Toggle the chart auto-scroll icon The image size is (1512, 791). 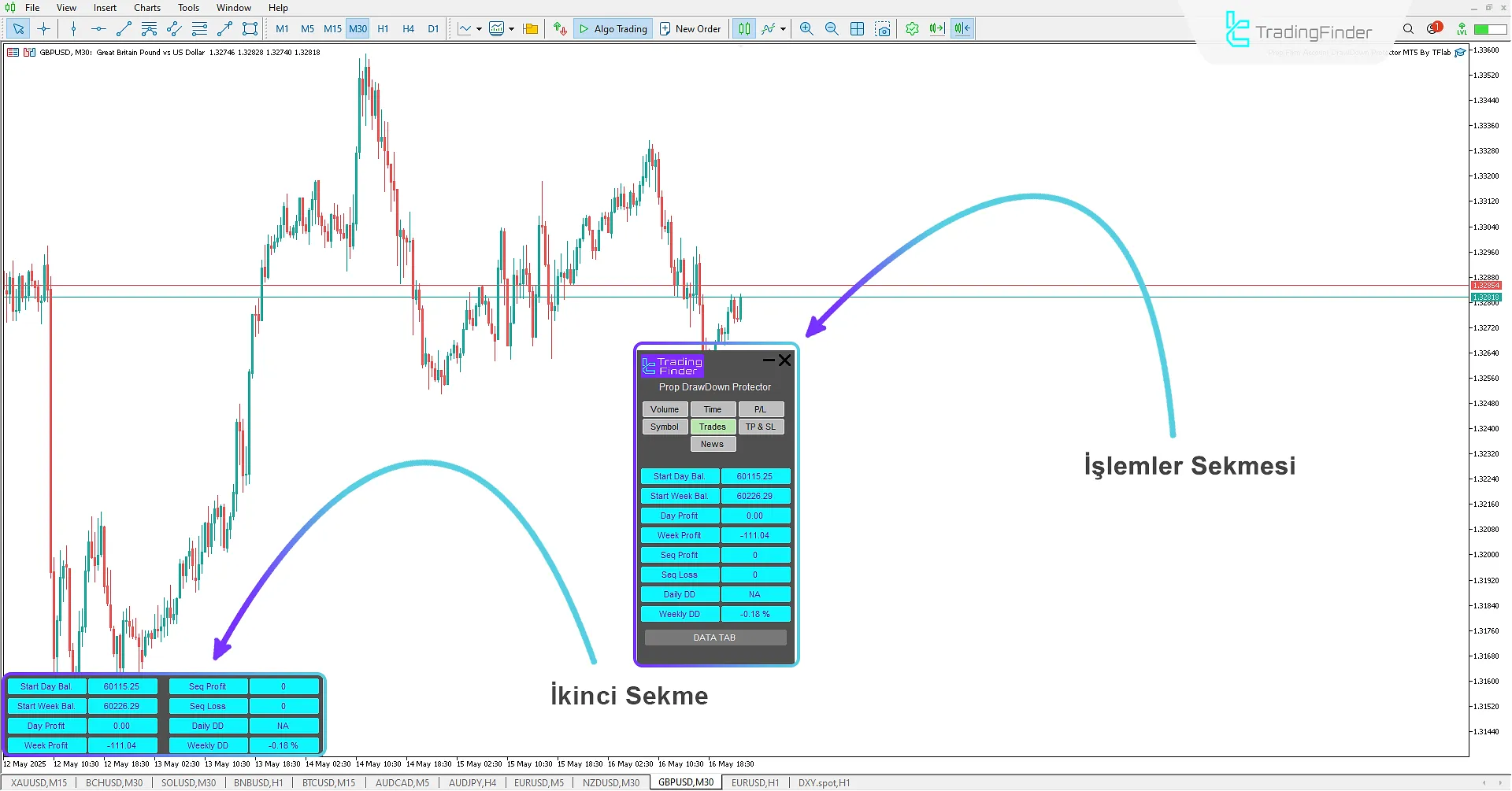pyautogui.click(x=936, y=29)
